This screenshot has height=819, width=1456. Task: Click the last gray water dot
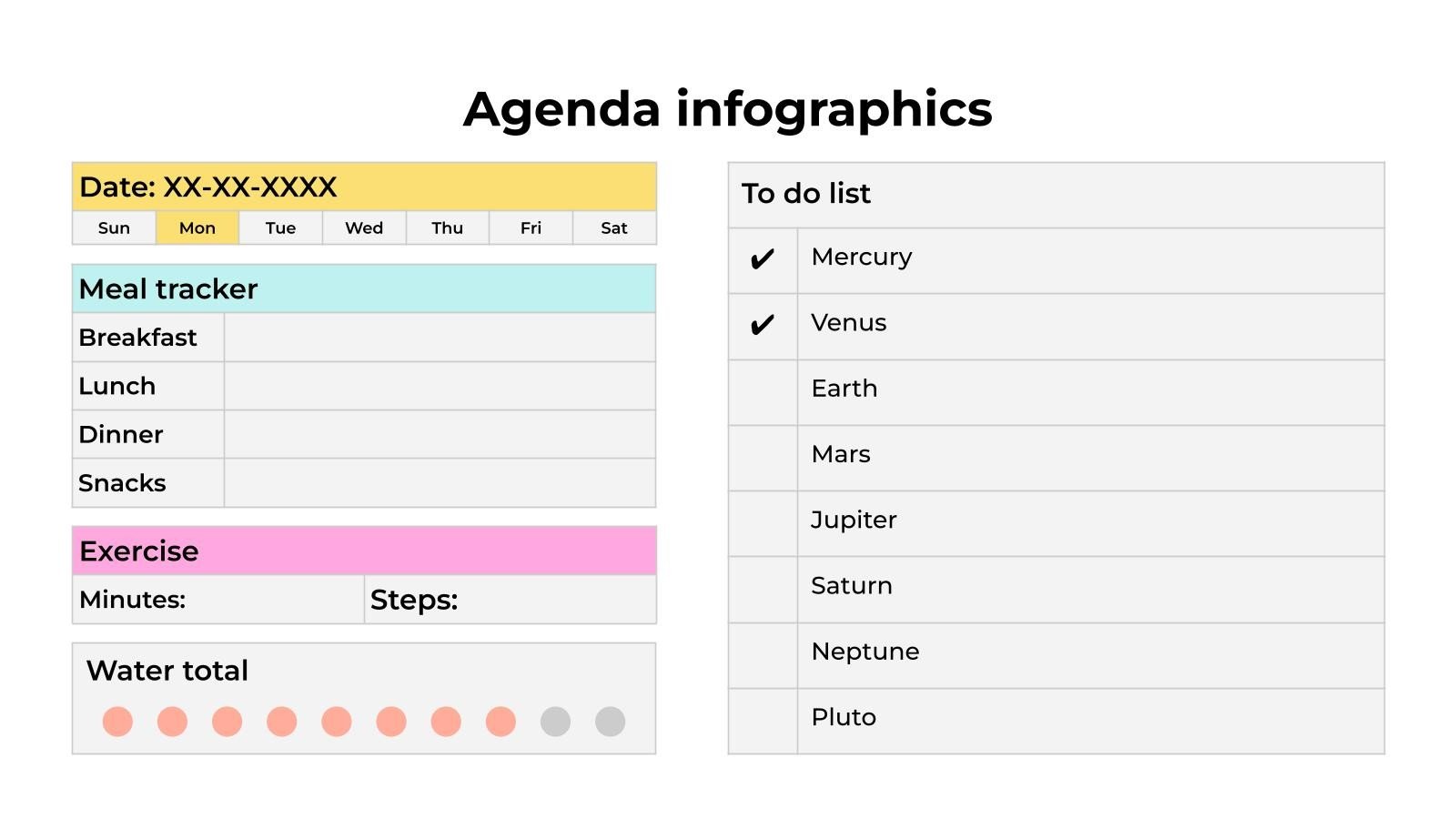tap(610, 722)
